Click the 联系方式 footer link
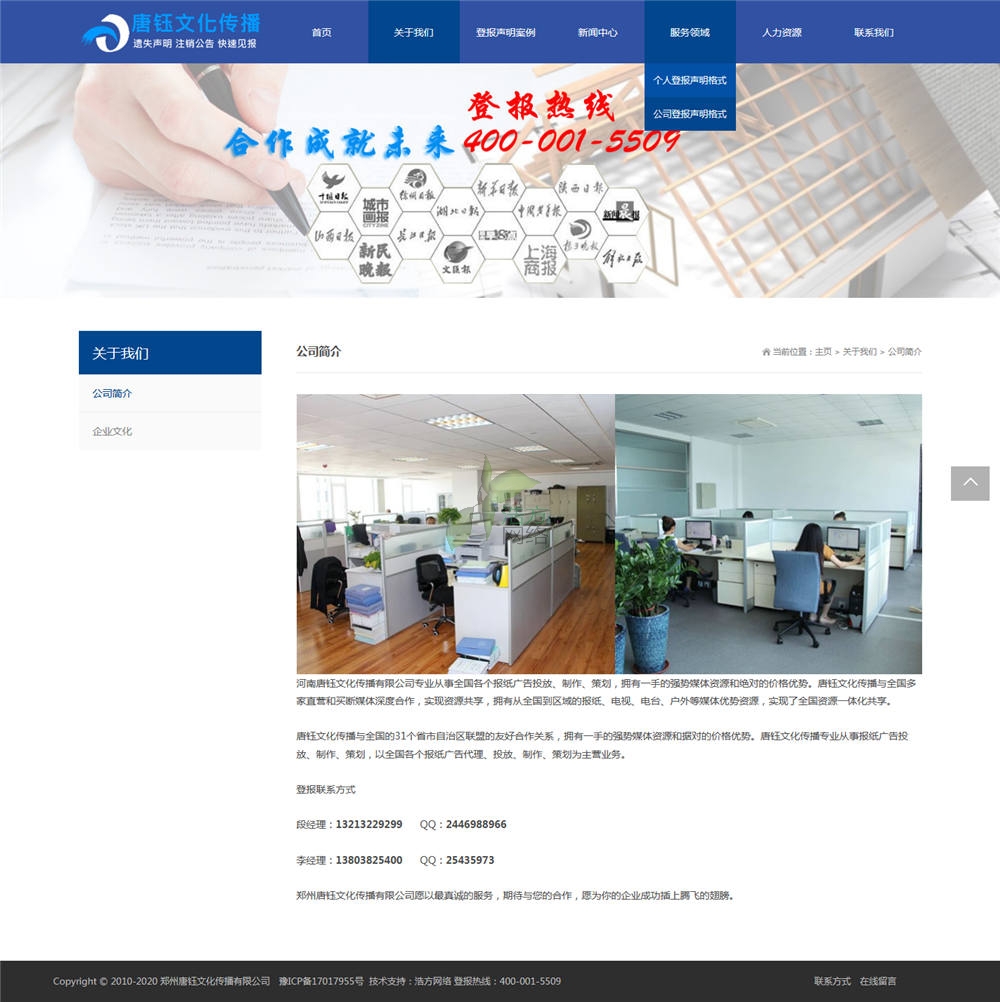The height and width of the screenshot is (1002, 1000). [832, 981]
